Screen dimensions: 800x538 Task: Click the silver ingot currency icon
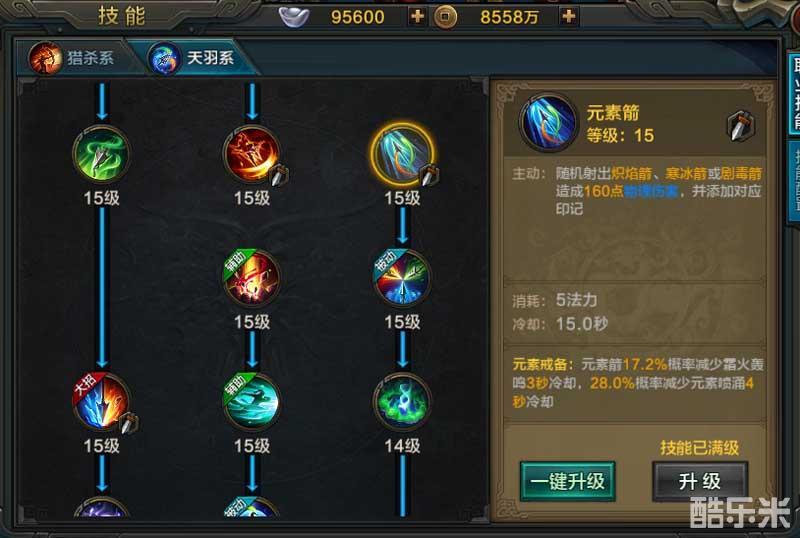click(x=294, y=17)
